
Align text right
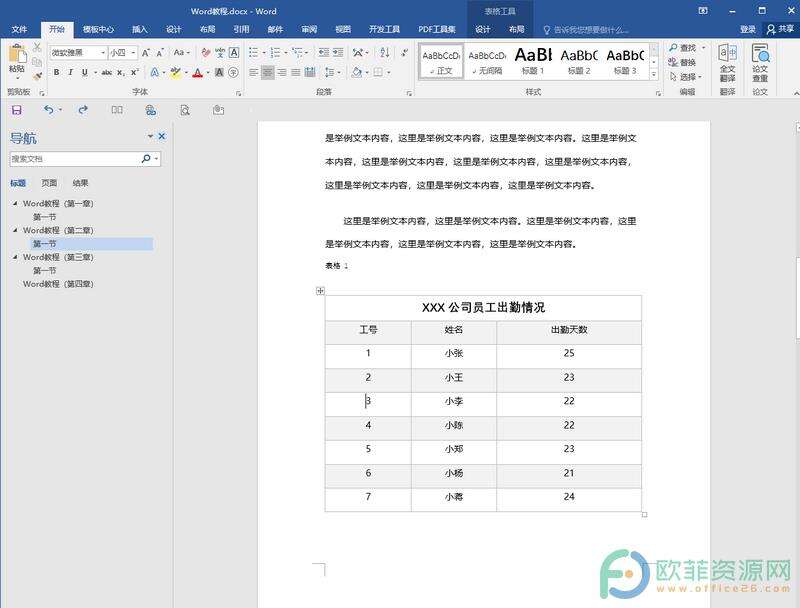point(282,72)
